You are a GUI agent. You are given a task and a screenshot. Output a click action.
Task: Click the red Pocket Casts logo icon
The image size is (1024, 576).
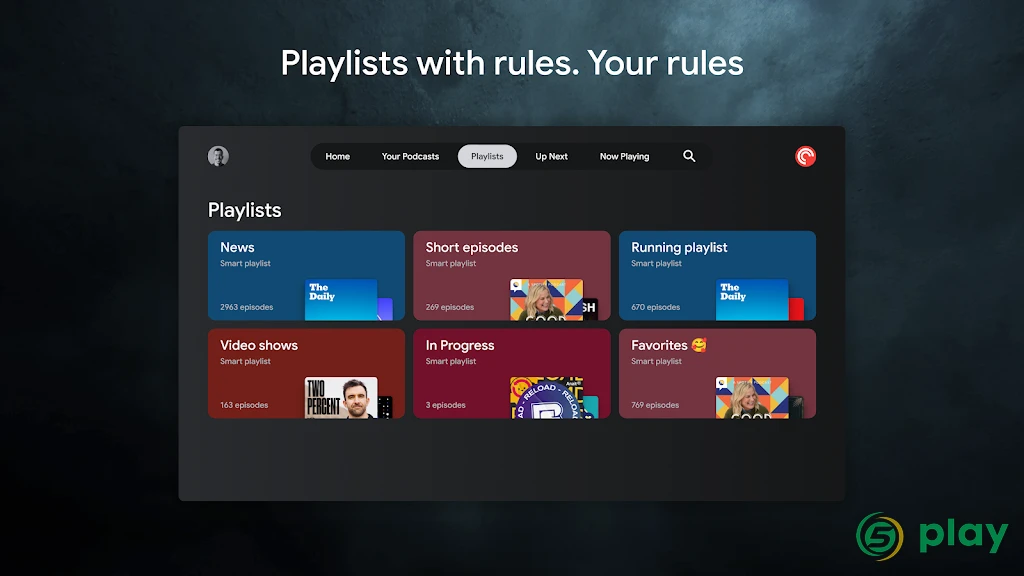pyautogui.click(x=805, y=156)
